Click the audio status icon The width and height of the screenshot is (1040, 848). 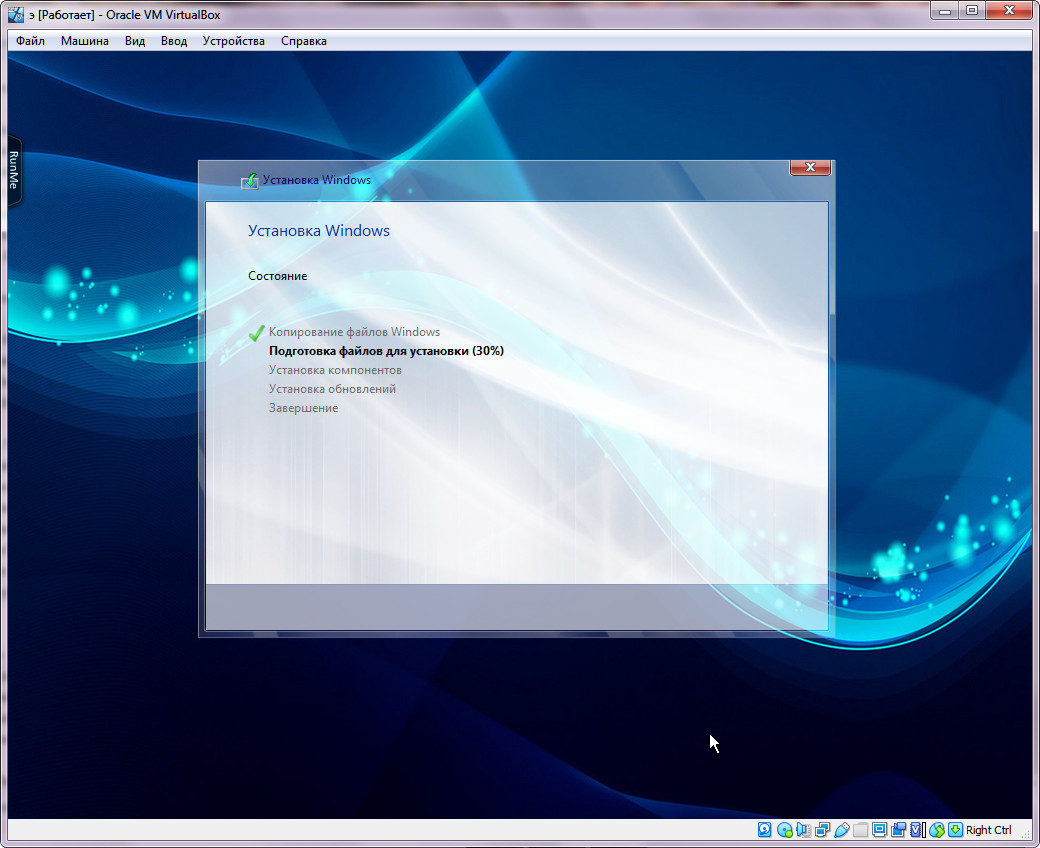803,829
